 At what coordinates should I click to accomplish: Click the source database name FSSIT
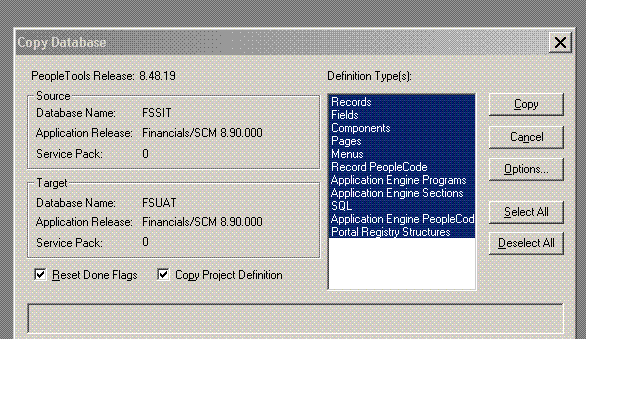(x=157, y=113)
